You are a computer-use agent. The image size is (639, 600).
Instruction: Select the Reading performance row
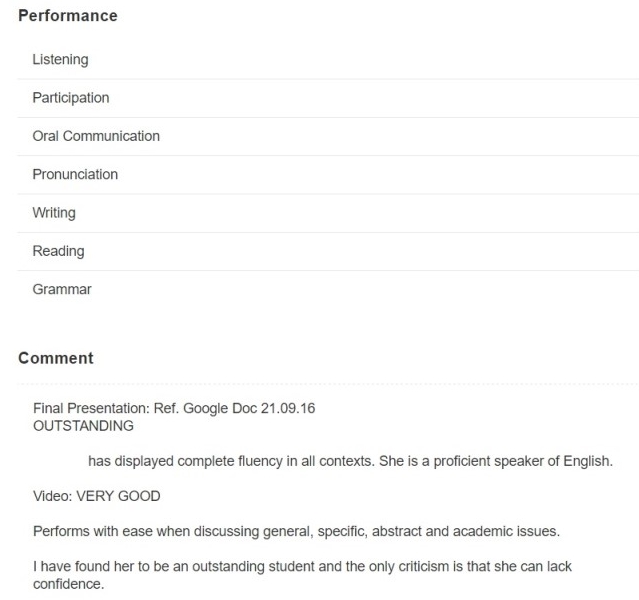click(328, 251)
